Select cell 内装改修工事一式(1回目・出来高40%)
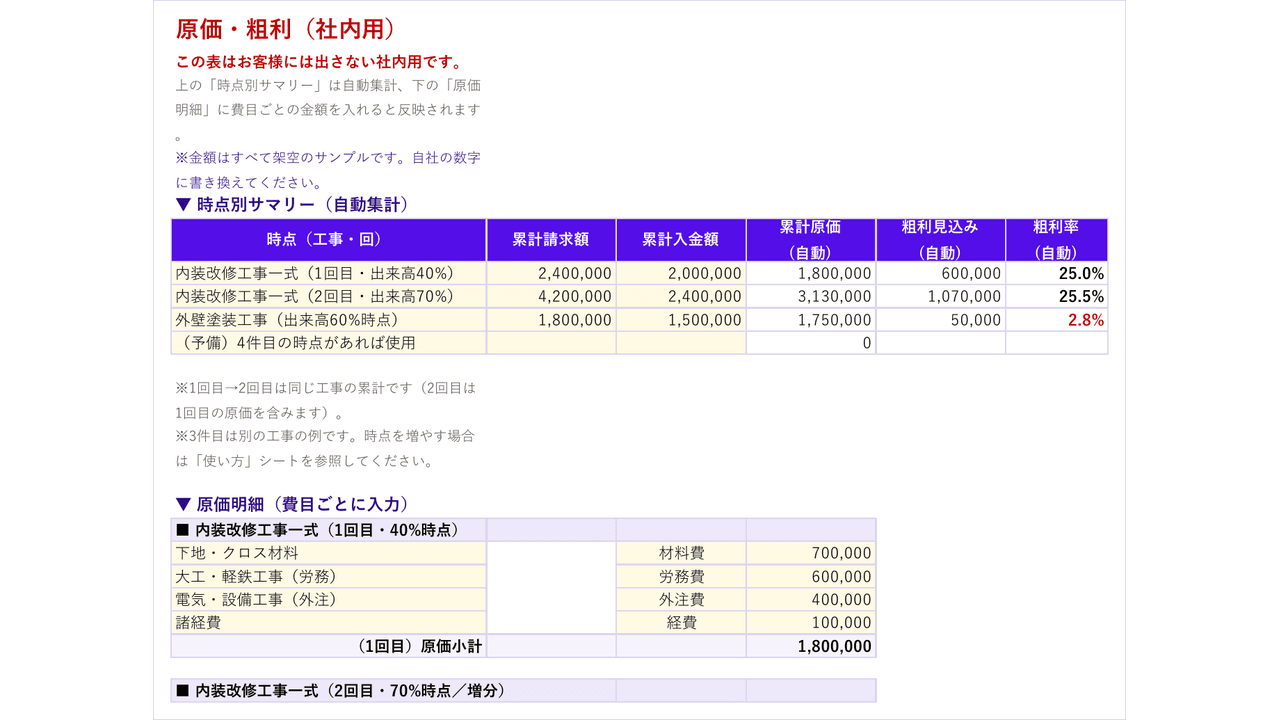 point(329,273)
